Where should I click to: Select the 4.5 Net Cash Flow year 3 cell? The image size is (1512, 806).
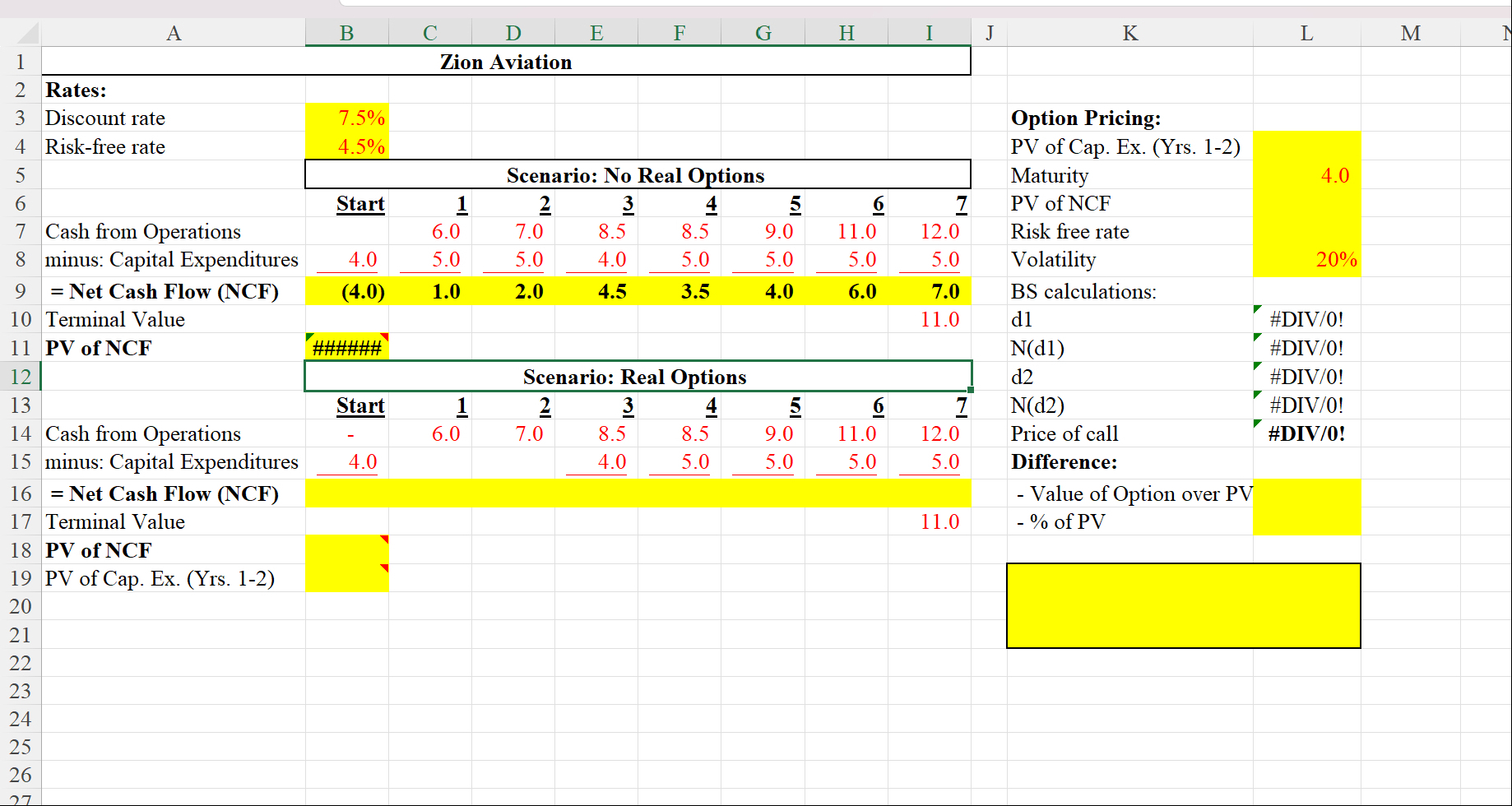596,291
